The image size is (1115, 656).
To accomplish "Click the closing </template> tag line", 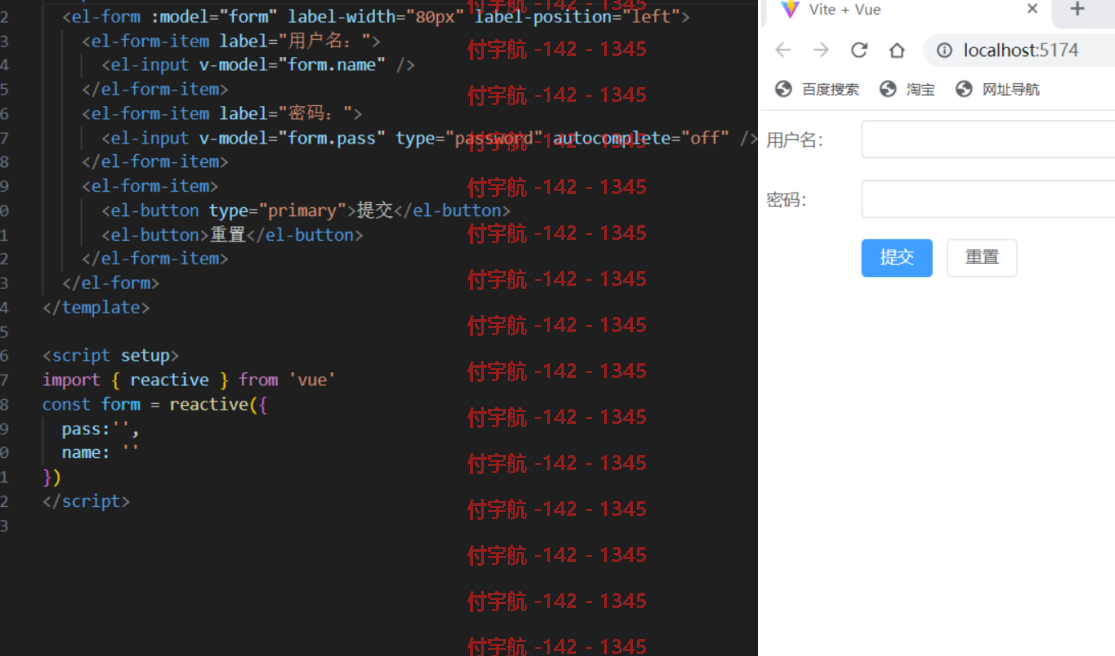I will pos(96,307).
